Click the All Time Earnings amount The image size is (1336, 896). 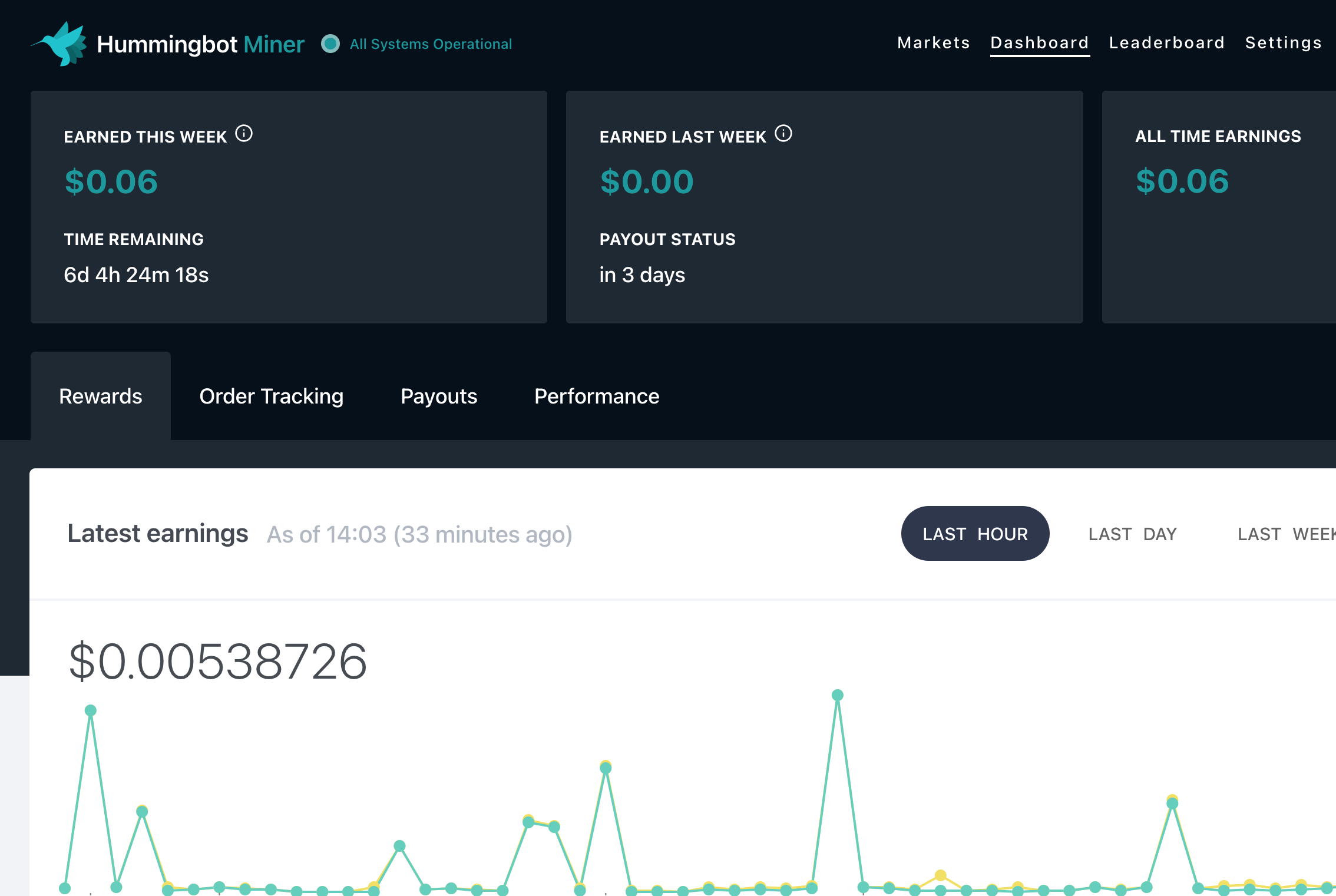[1182, 182]
